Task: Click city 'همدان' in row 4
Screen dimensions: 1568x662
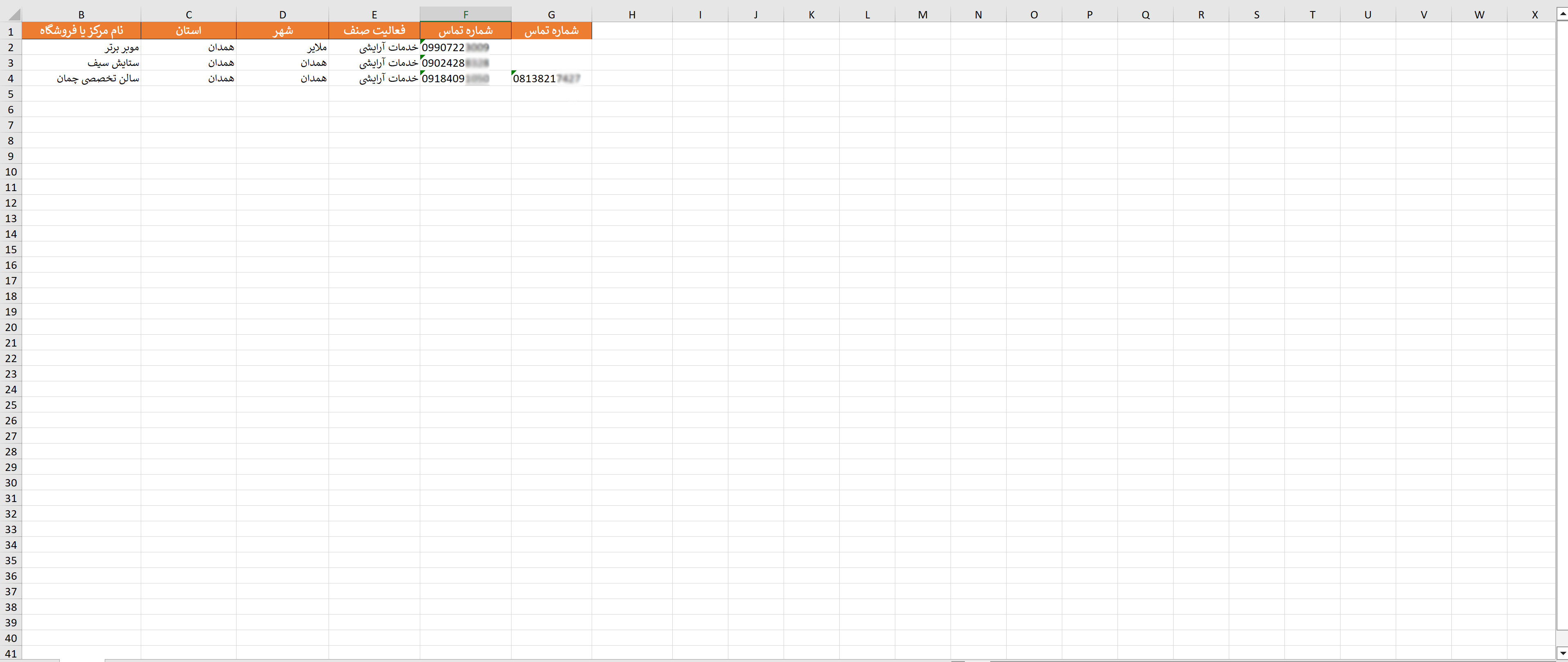Action: (x=282, y=79)
